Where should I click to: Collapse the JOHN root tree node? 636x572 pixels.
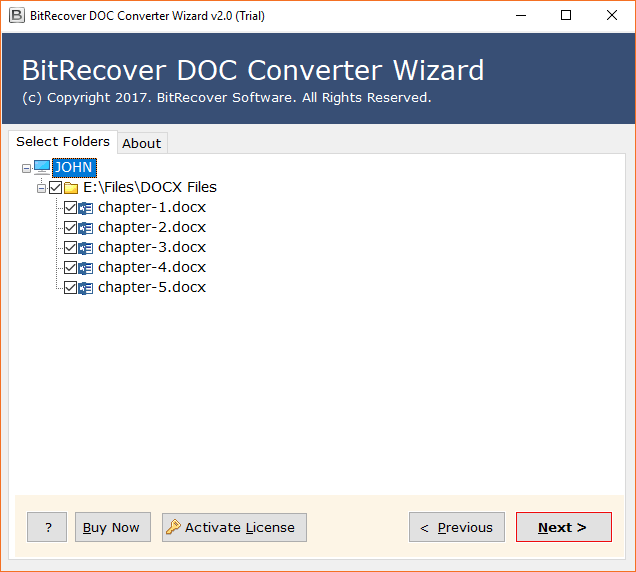26,168
